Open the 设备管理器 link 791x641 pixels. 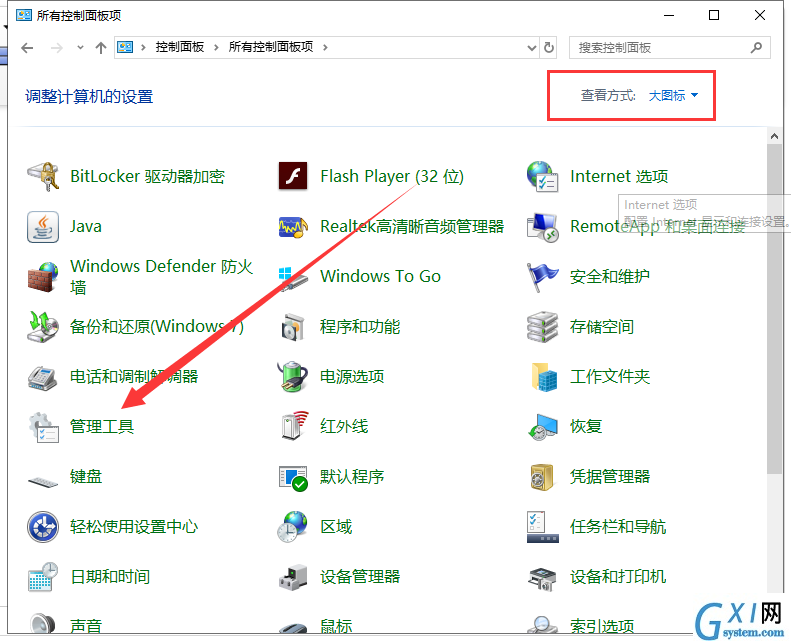[x=360, y=577]
